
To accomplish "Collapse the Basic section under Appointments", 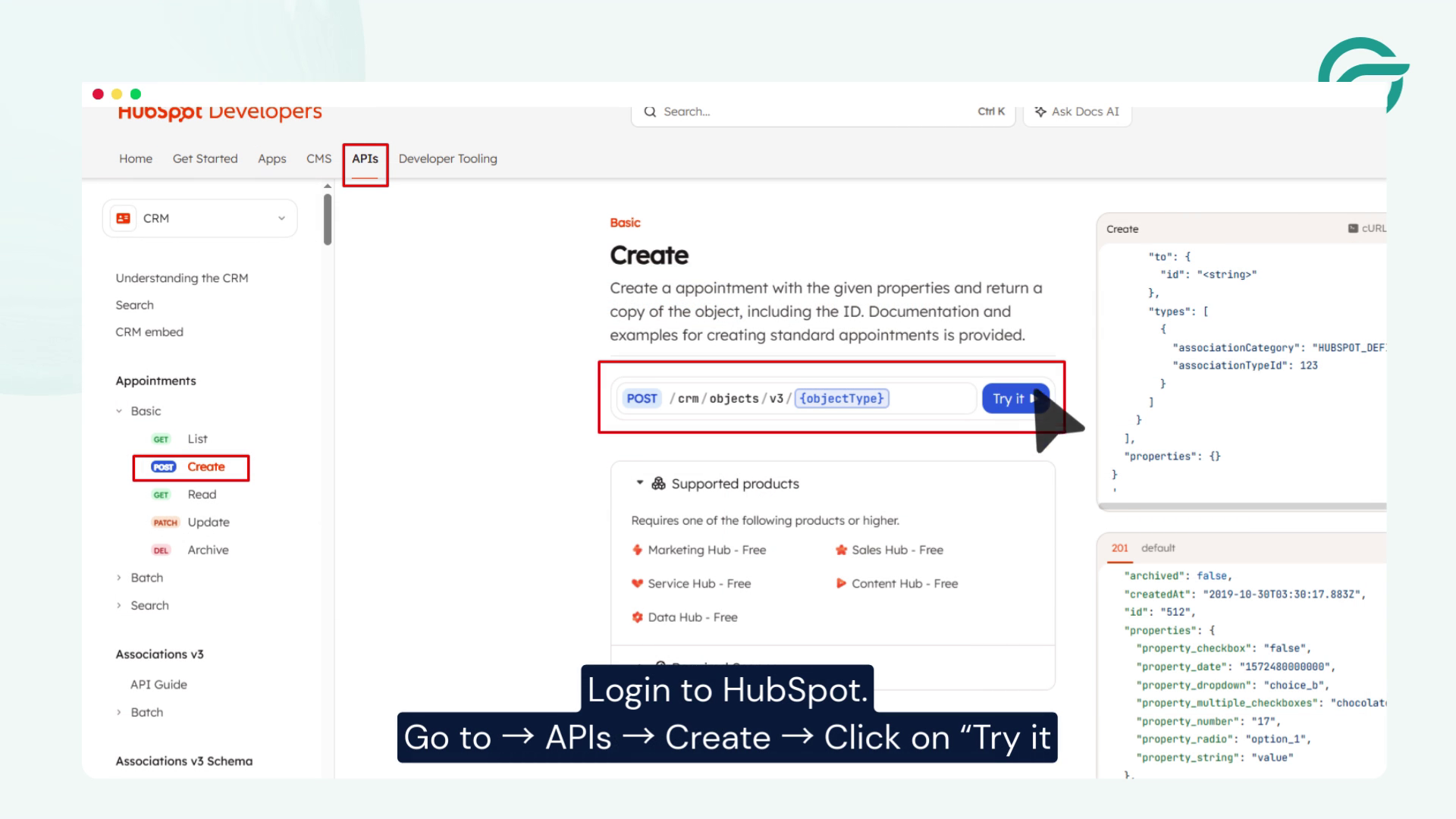I will click(119, 411).
